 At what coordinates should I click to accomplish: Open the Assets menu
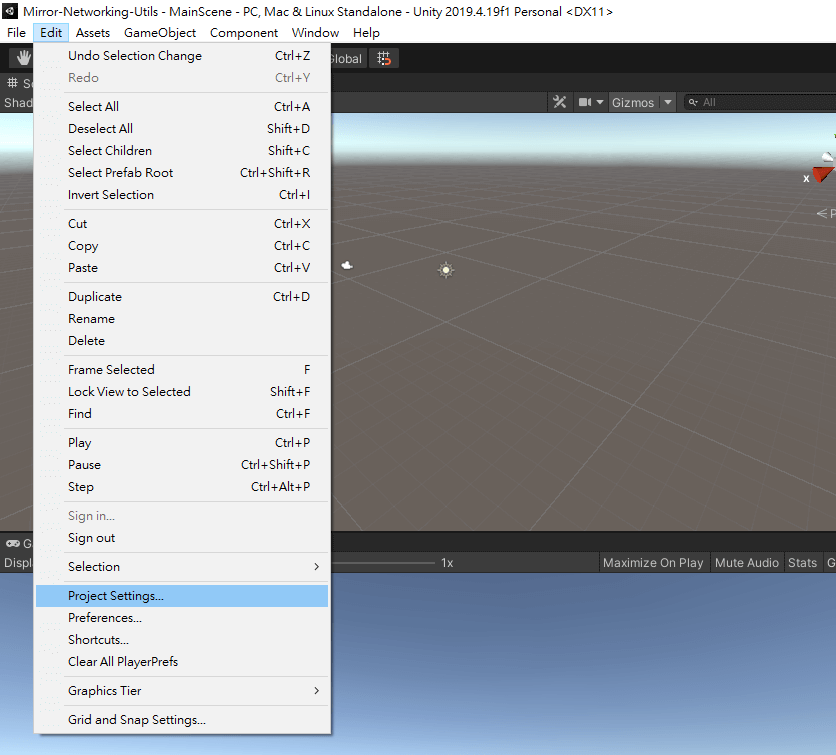tap(93, 33)
